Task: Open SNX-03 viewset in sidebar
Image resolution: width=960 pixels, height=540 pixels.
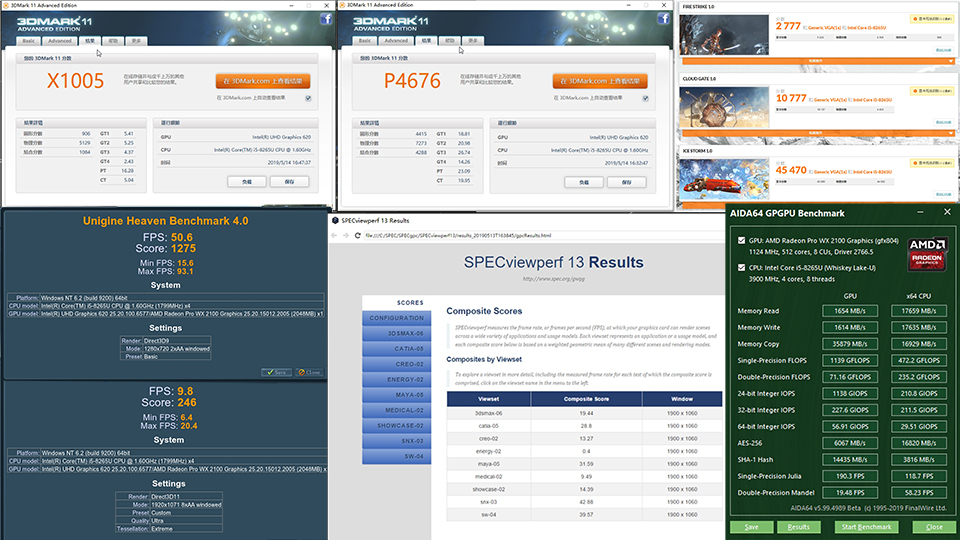Action: click(x=397, y=441)
